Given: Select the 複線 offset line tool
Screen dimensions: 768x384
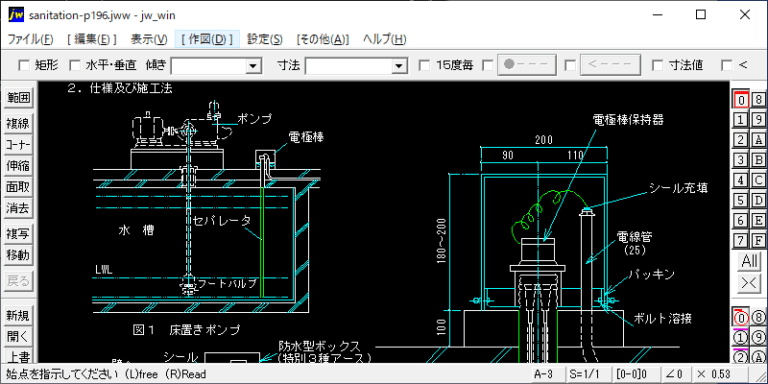Looking at the screenshot, I should coord(18,123).
